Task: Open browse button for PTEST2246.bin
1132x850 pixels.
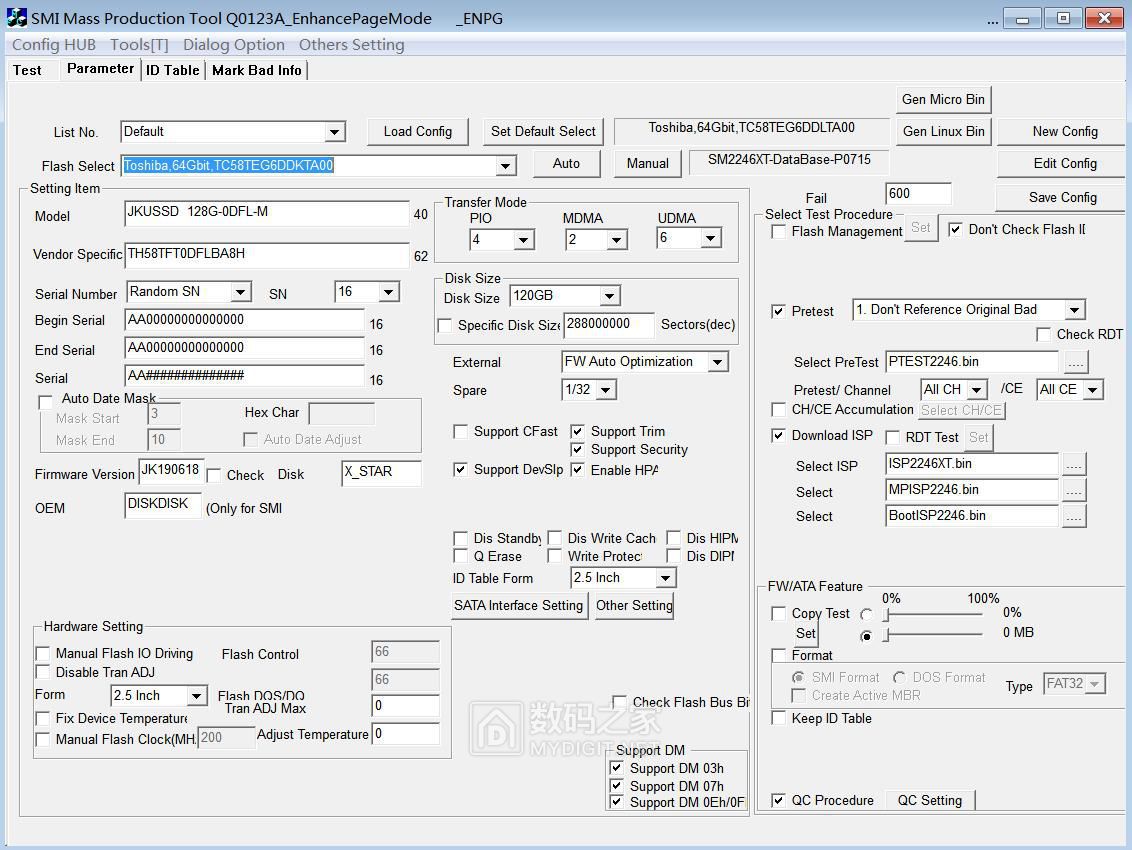Action: [1076, 363]
